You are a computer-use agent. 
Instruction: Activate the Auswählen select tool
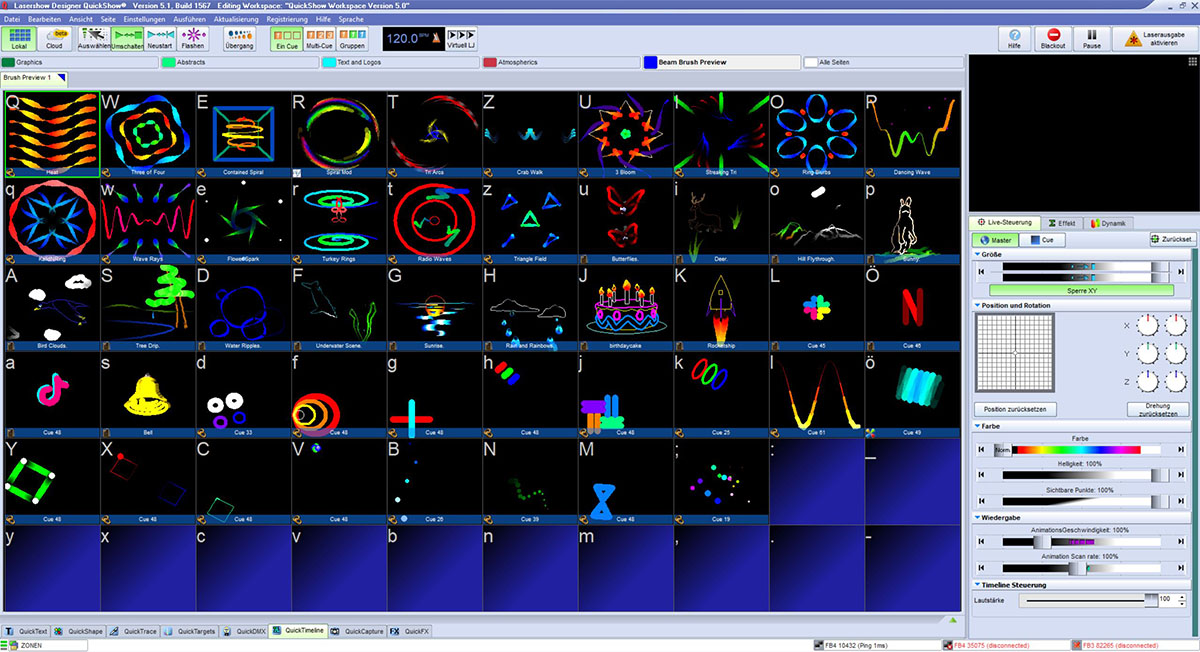(x=93, y=38)
